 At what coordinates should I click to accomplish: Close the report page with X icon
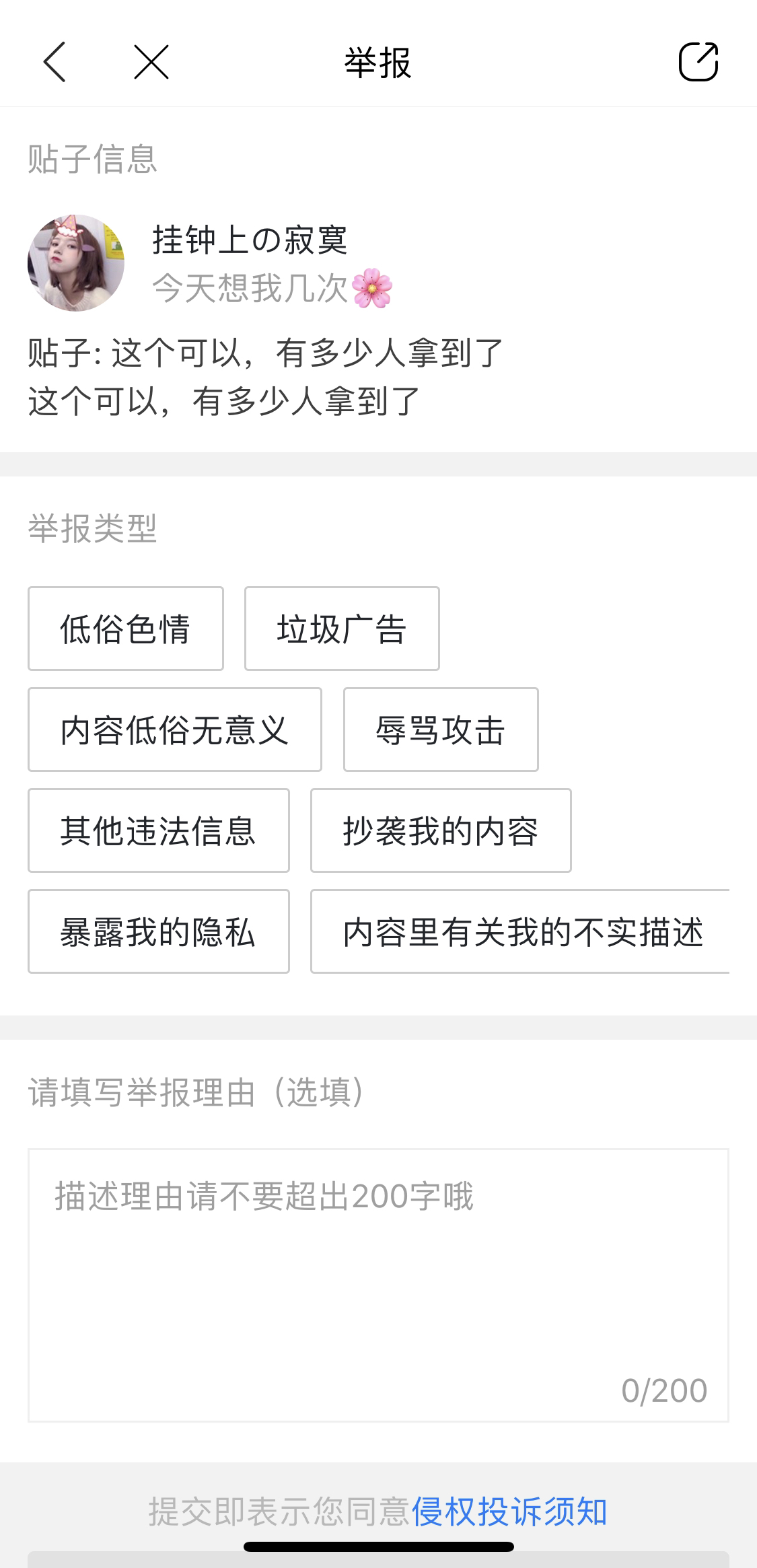[151, 62]
